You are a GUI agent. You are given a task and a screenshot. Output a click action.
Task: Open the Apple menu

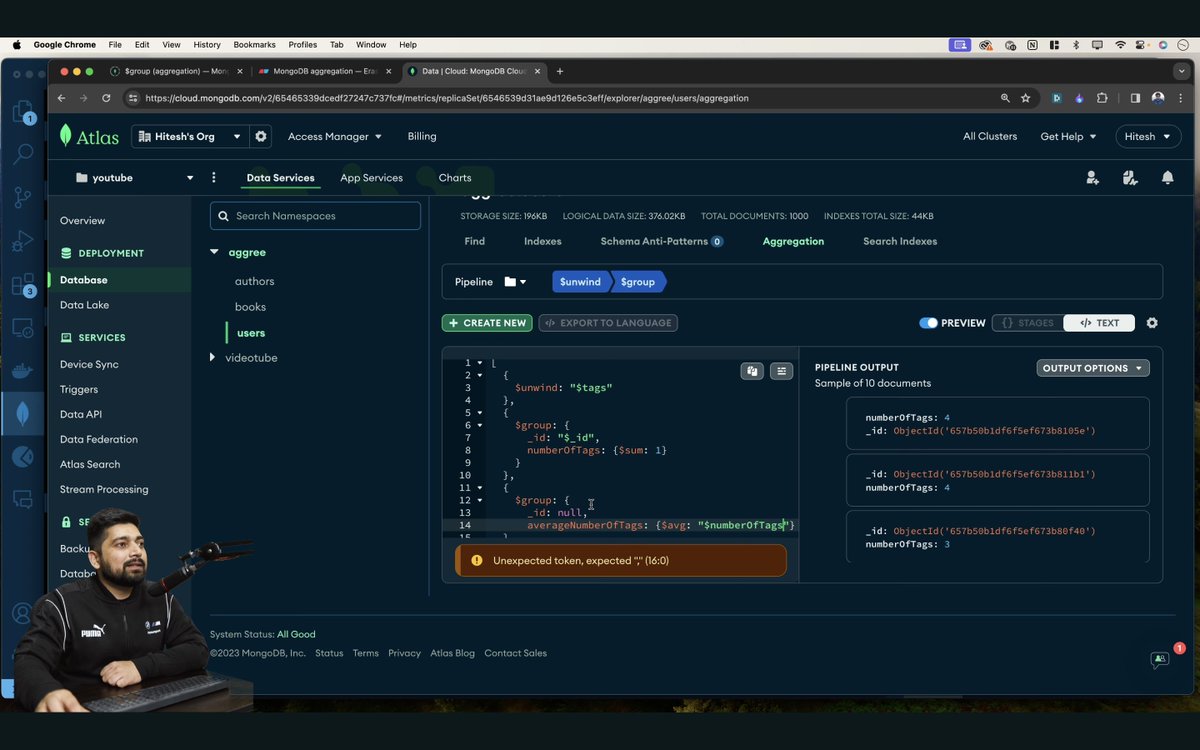point(16,45)
